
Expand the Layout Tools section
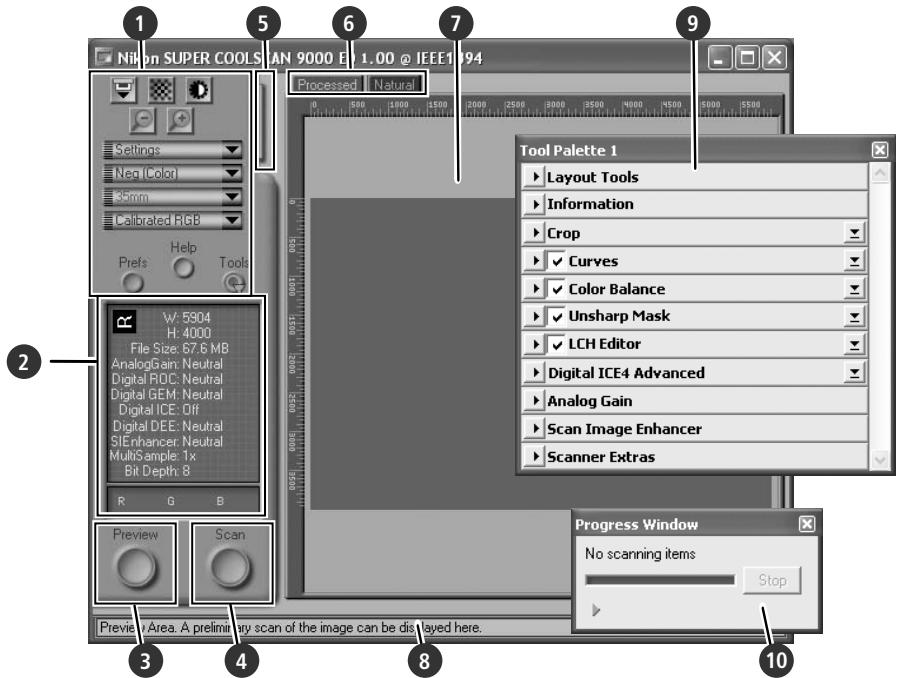[534, 176]
